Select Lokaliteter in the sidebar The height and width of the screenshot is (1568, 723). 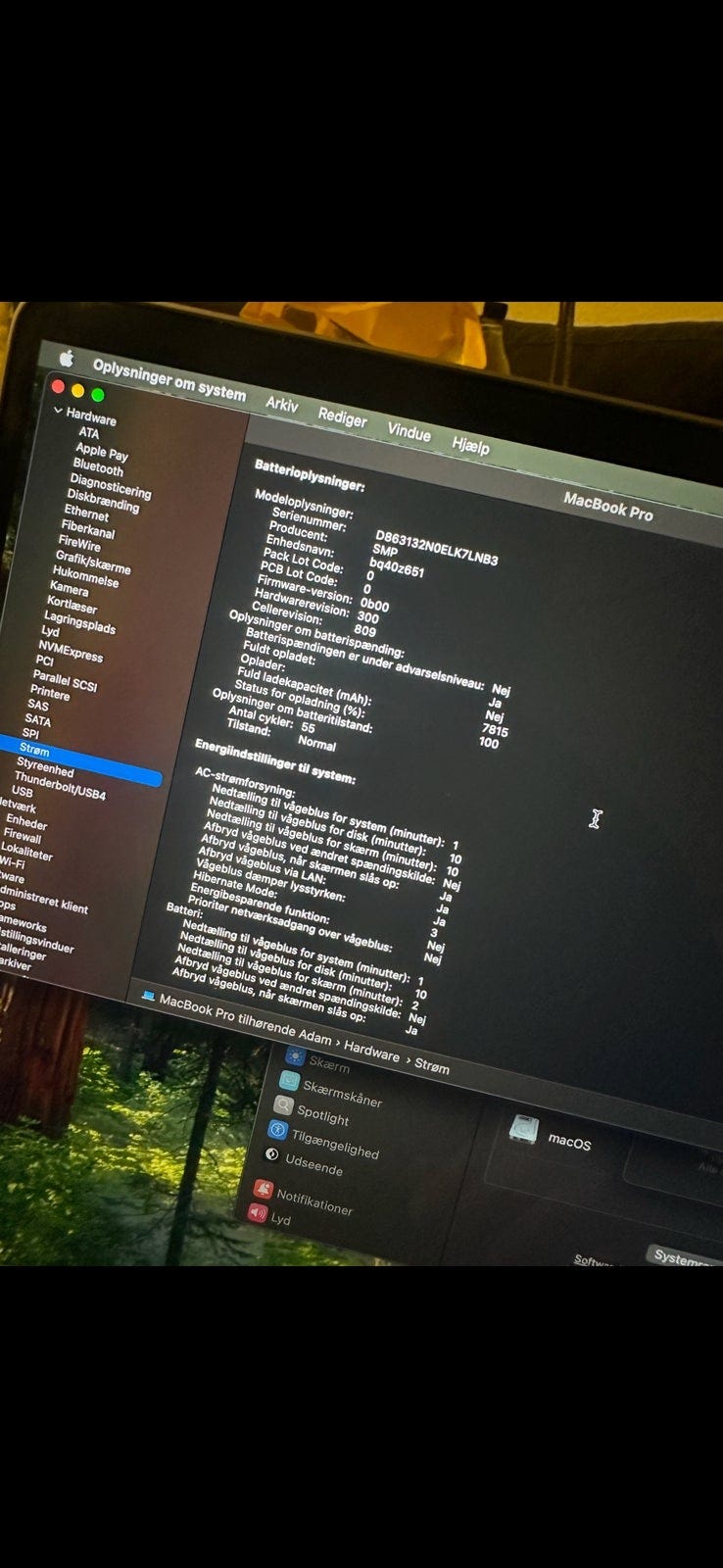(x=26, y=852)
